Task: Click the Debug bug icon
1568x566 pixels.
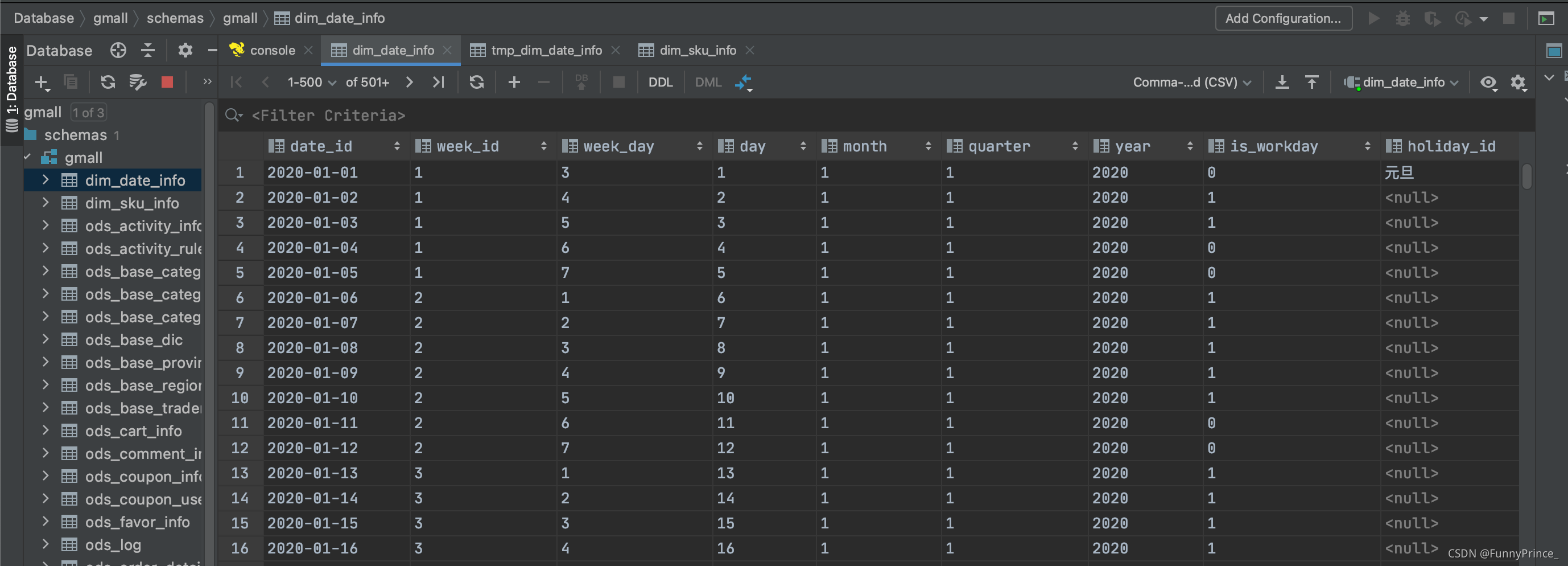Action: (1402, 18)
